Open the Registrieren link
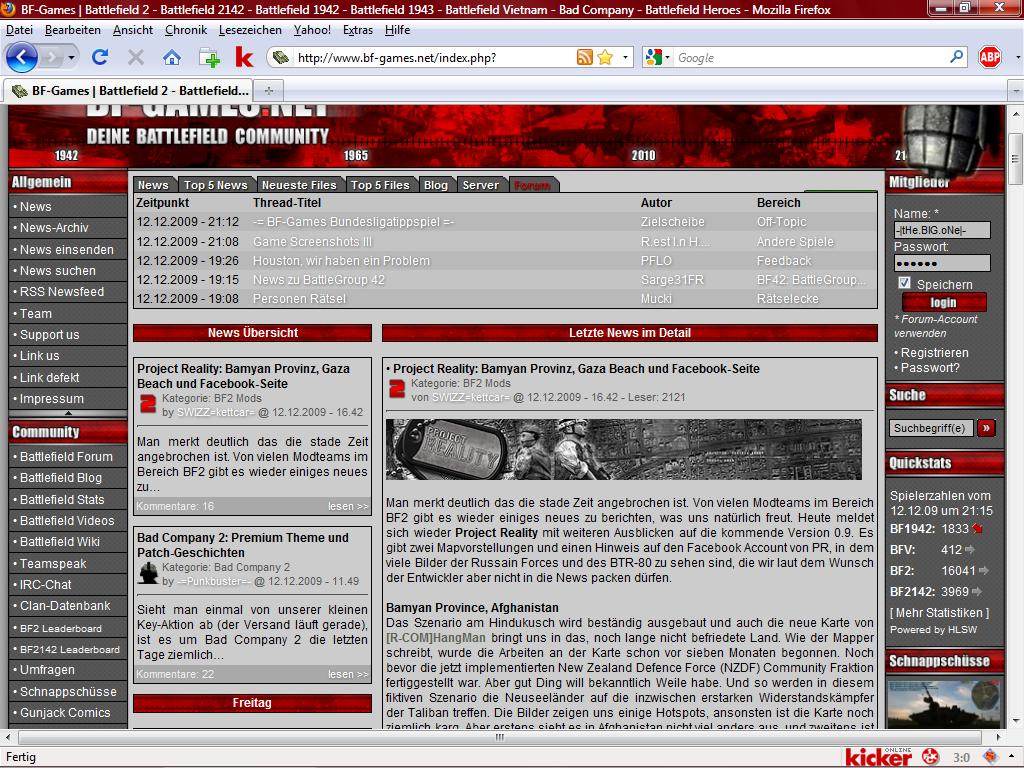 [935, 353]
